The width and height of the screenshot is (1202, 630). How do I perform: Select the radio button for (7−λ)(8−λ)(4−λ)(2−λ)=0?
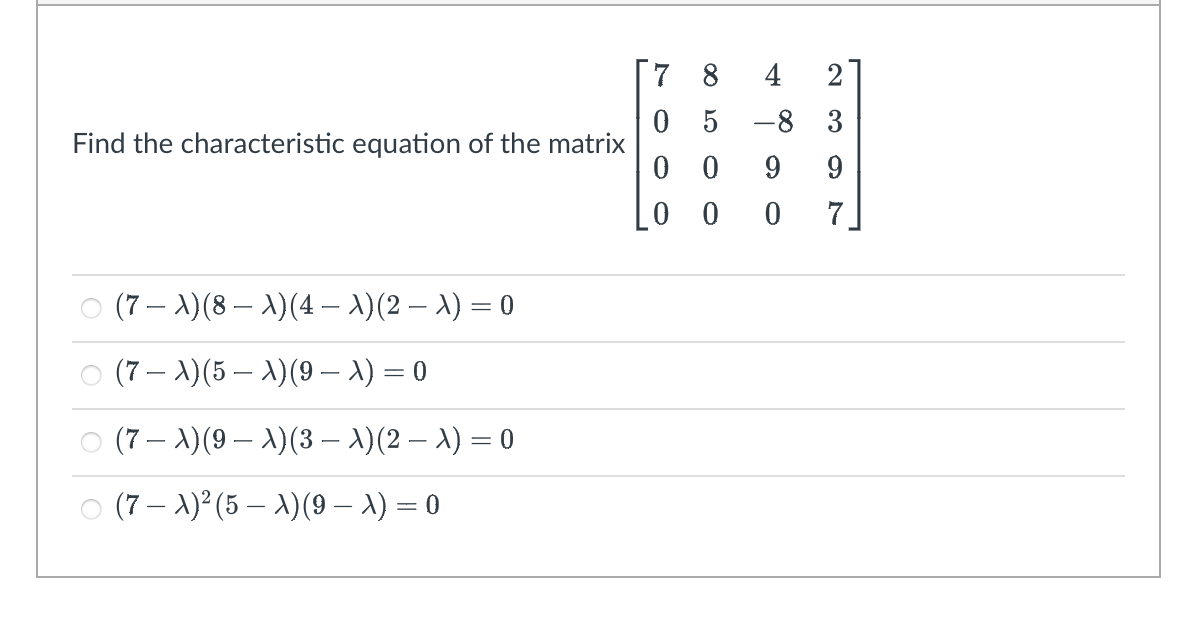(90, 306)
